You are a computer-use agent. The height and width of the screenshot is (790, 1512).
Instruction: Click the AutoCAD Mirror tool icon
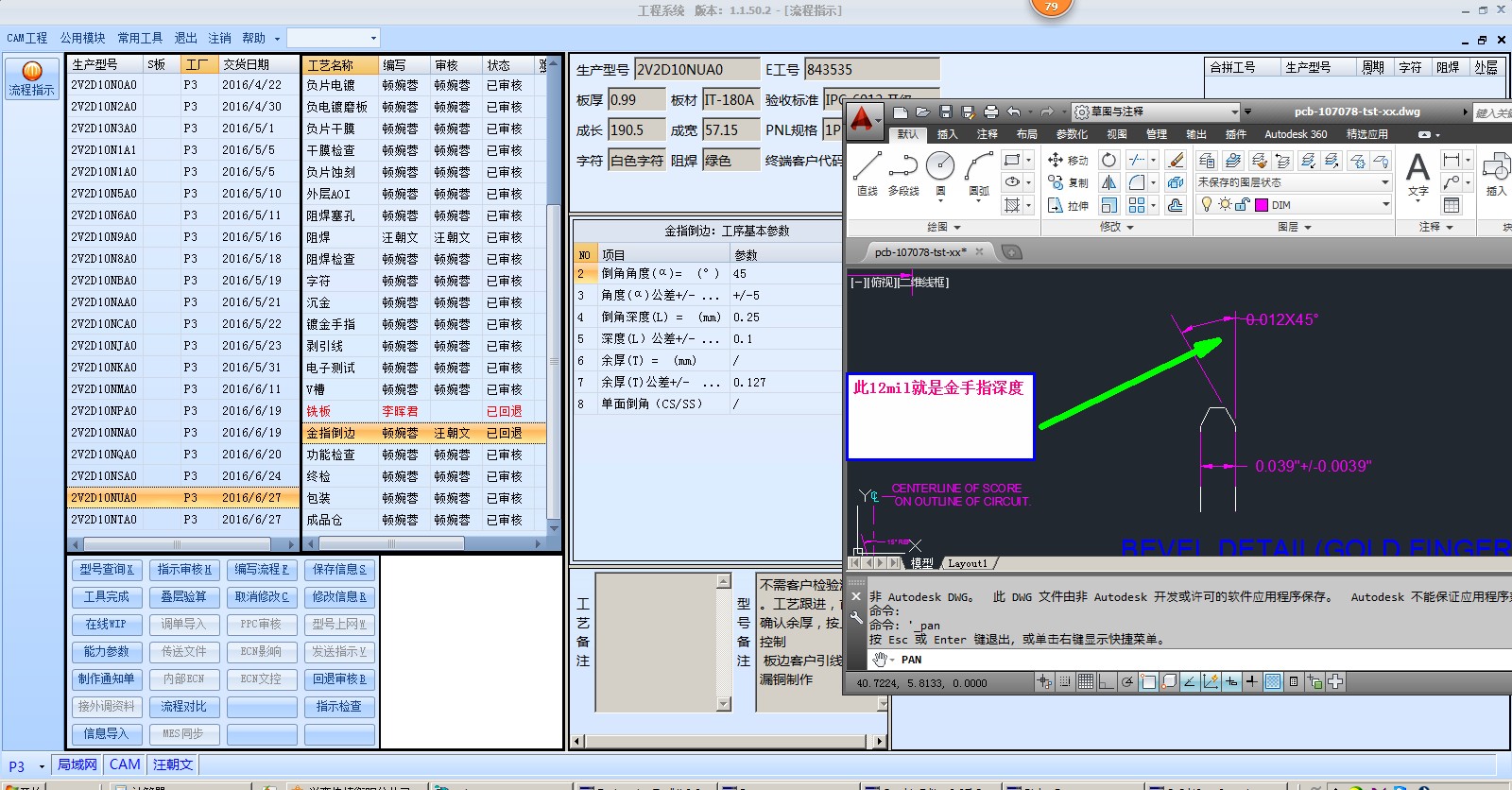point(1108,182)
